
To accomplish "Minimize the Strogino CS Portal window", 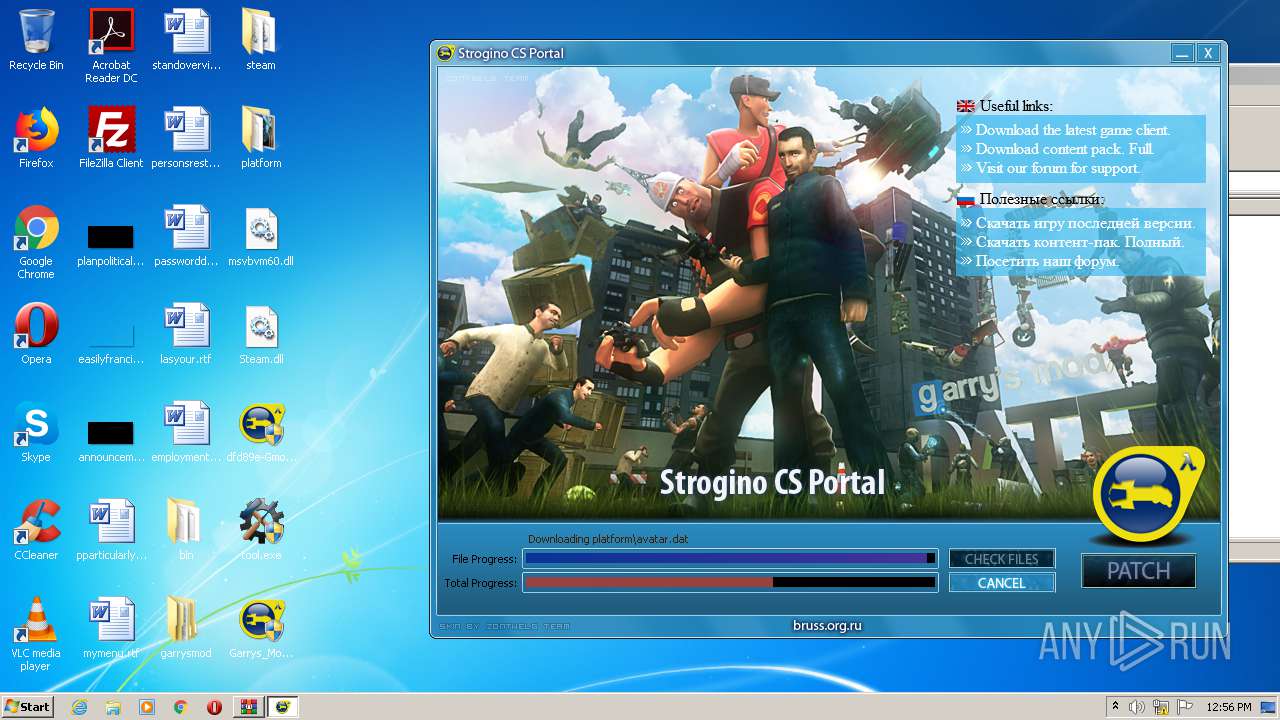I will 1182,53.
